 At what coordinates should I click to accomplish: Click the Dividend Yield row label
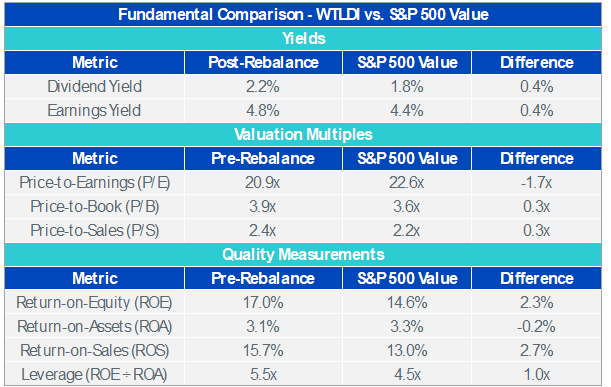(95, 87)
